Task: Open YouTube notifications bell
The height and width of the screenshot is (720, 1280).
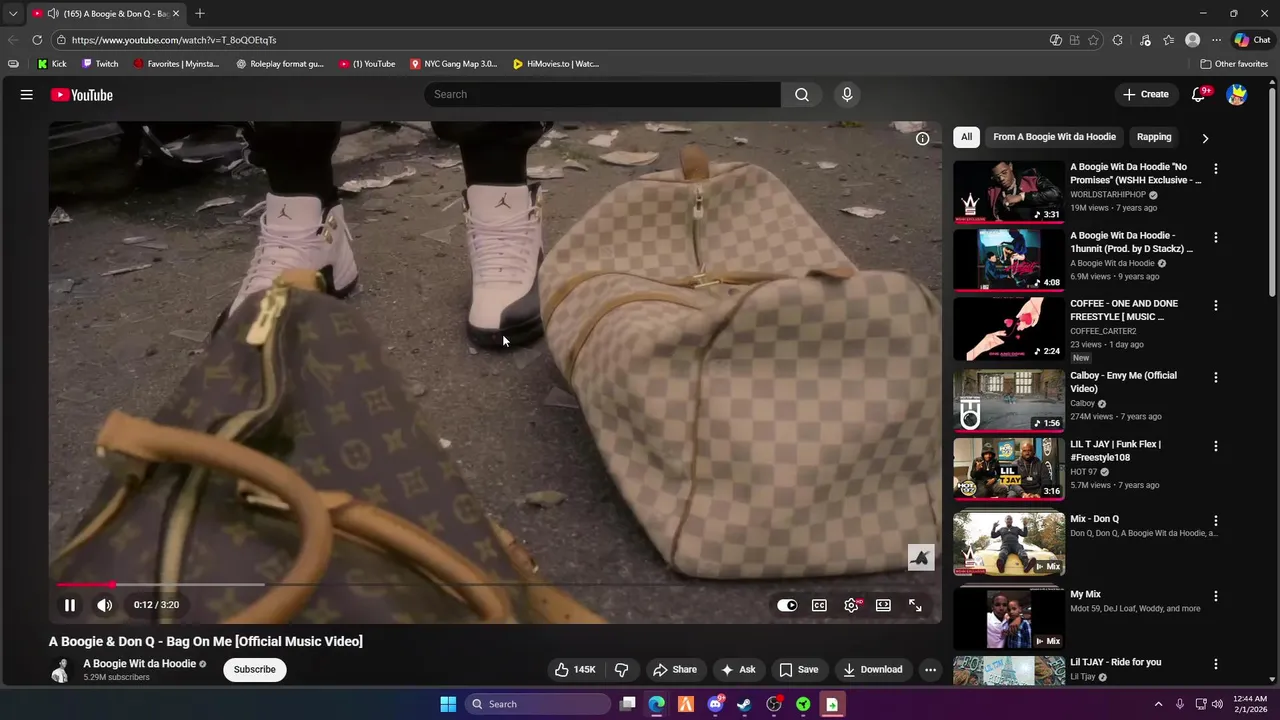Action: click(x=1199, y=94)
